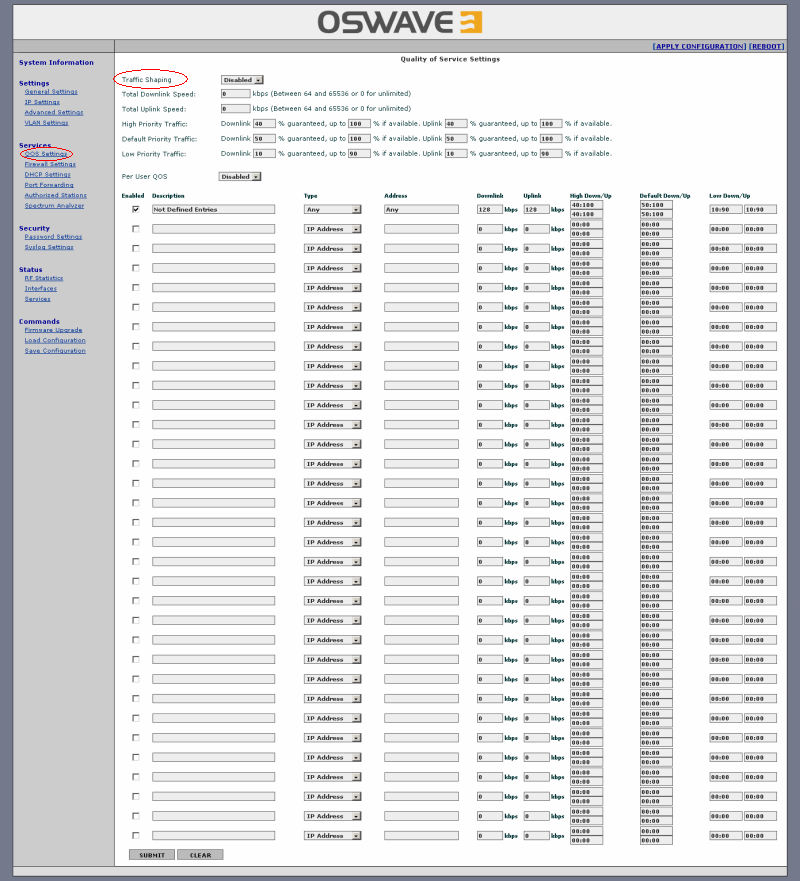Screen dimensions: 800x881
Task: Click the OSWAVE logo at top
Action: tap(399, 23)
